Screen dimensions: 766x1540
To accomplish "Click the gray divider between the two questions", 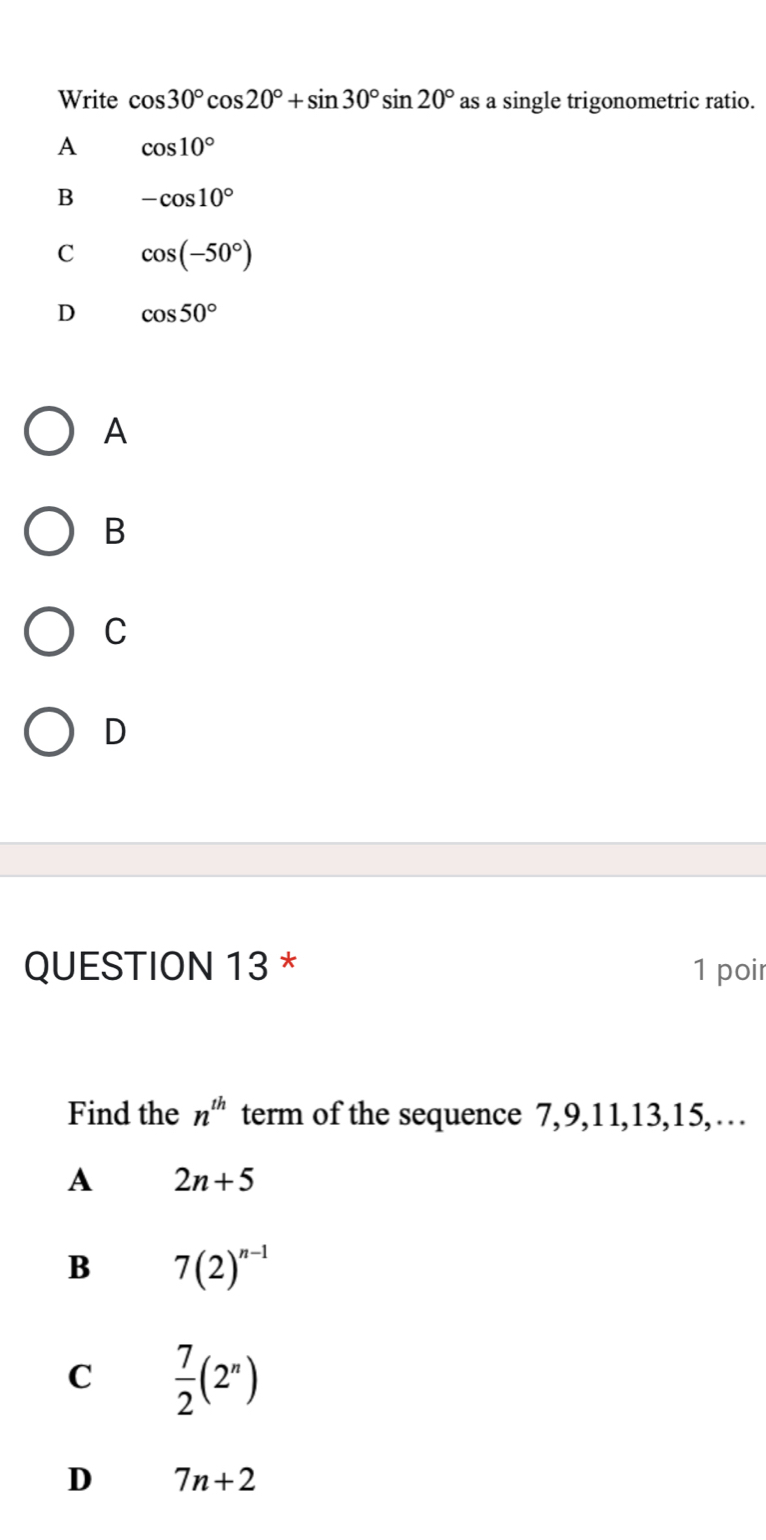I will tap(383, 860).
